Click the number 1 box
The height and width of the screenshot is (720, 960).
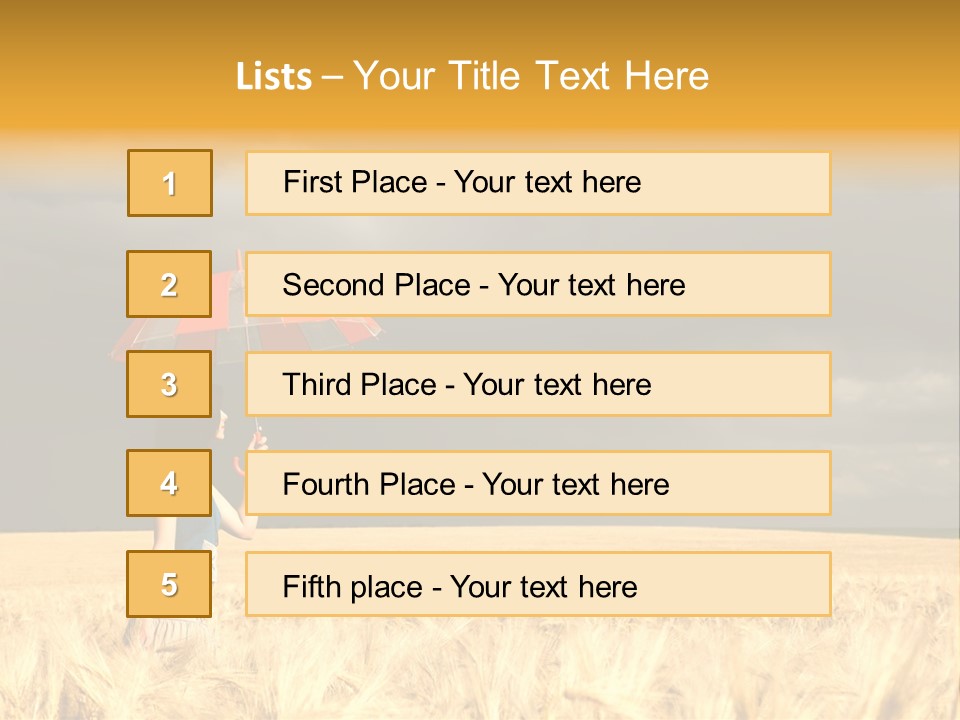tap(170, 183)
